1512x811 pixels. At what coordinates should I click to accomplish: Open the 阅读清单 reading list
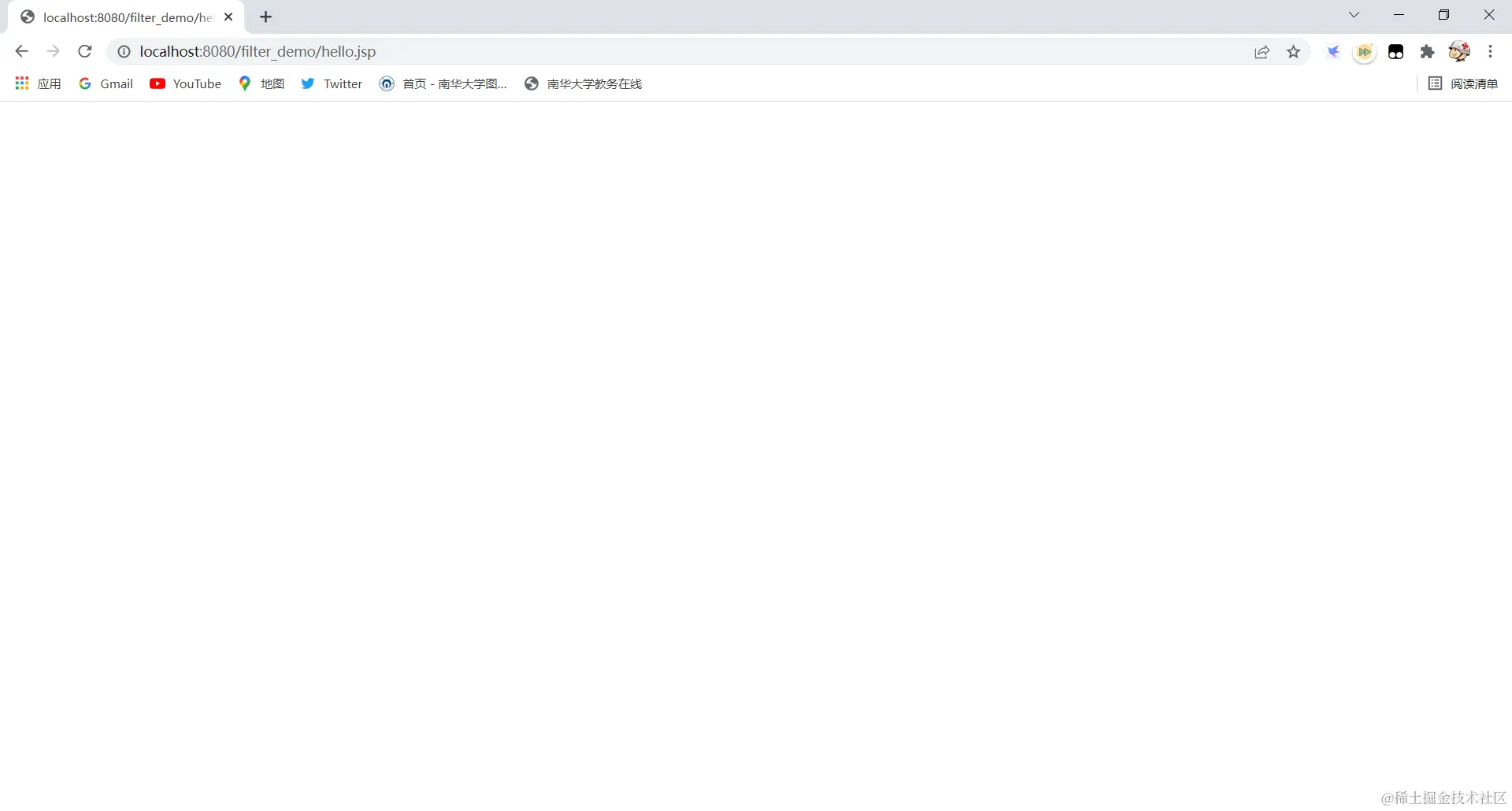pyautogui.click(x=1464, y=83)
